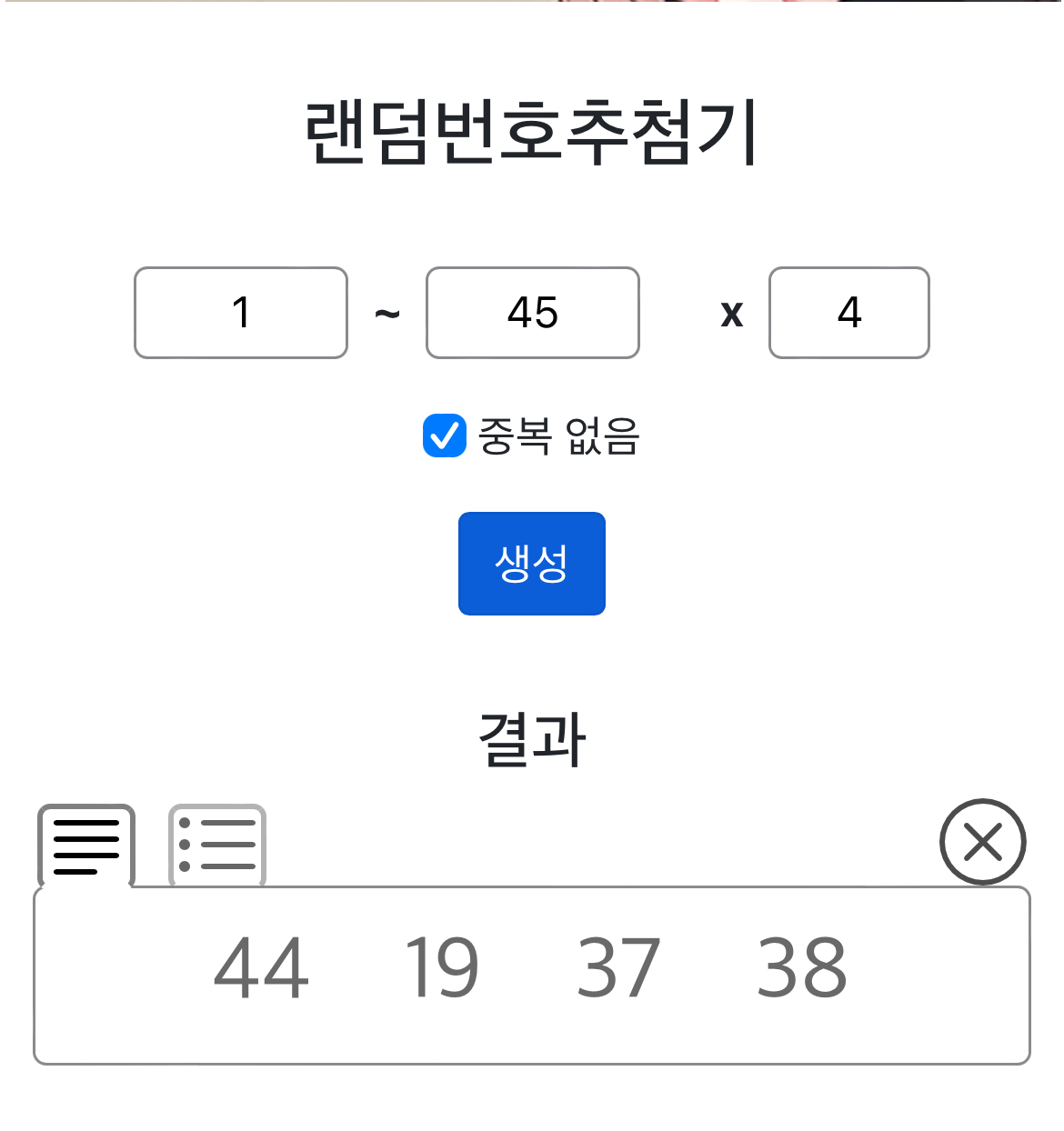Toggle the 중복 없음 checkbox
The height and width of the screenshot is (1131, 1064).
coord(445,435)
